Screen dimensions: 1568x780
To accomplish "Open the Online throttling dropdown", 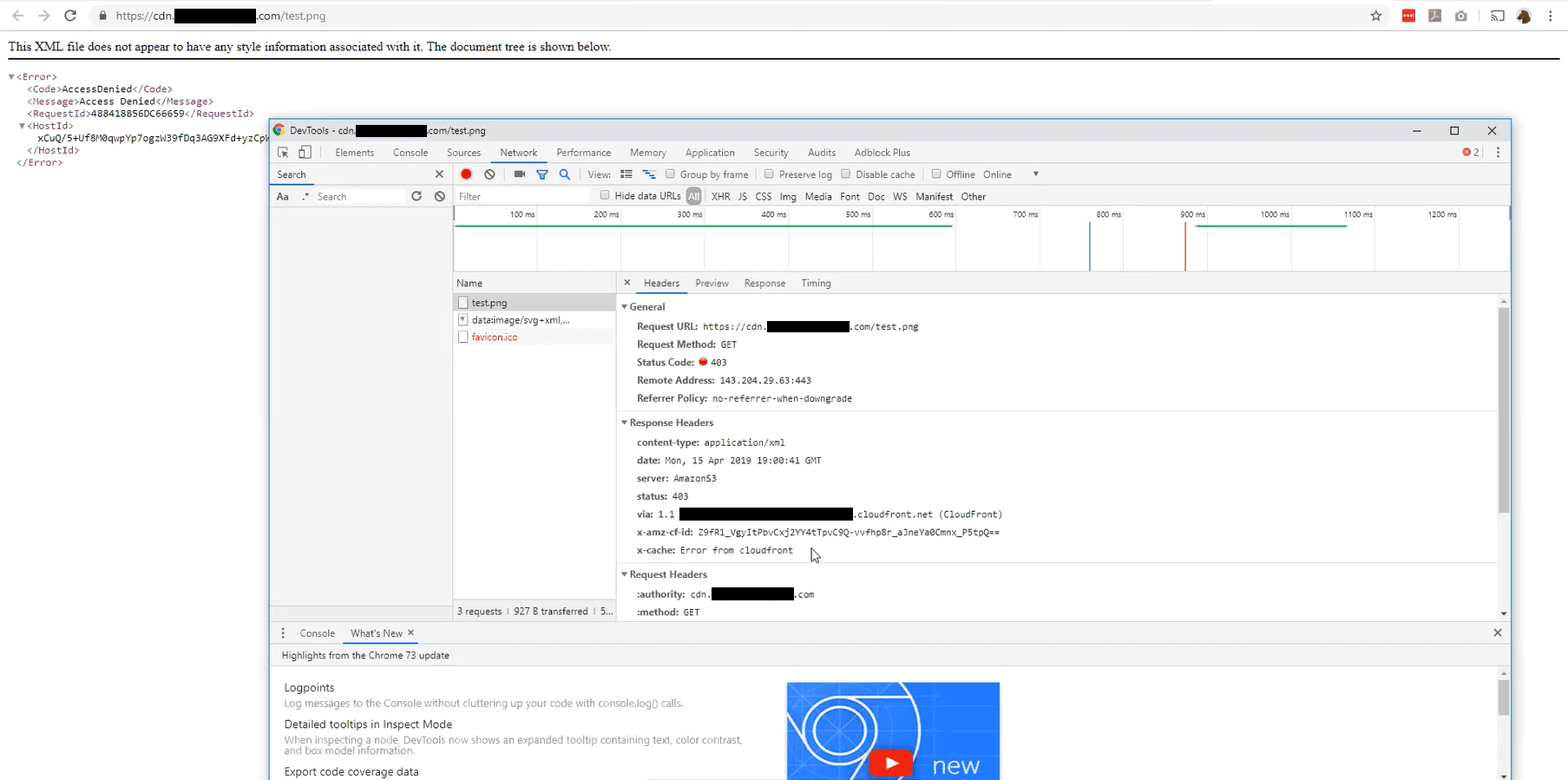I will pos(1035,174).
